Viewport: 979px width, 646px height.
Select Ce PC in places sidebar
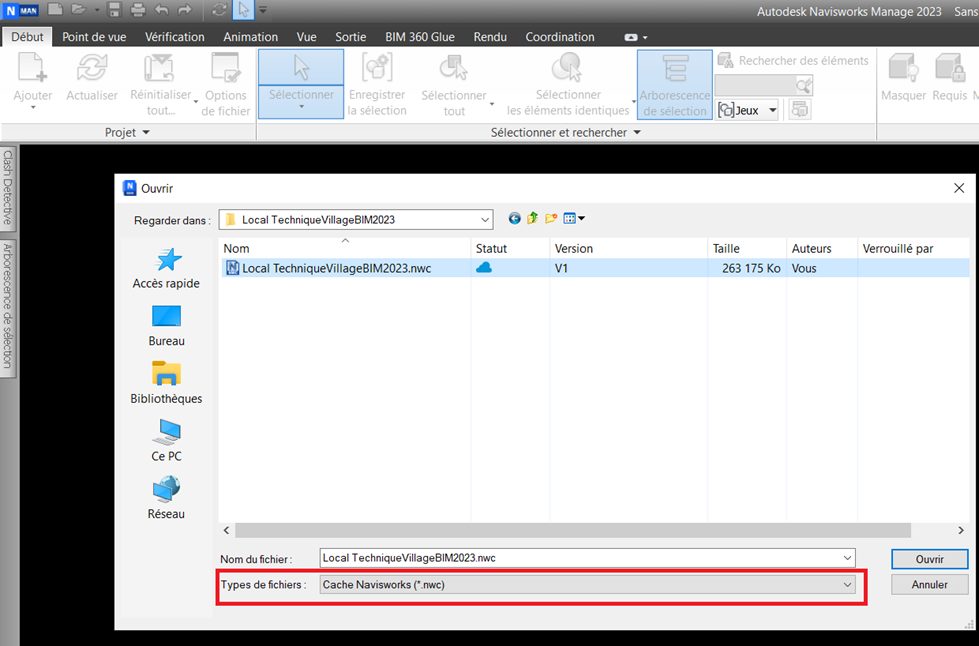(166, 440)
